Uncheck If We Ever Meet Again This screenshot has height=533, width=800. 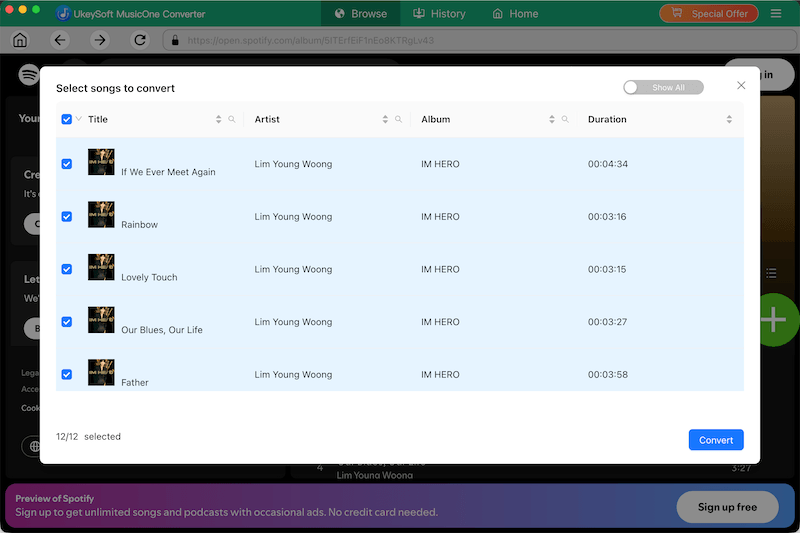pos(67,164)
